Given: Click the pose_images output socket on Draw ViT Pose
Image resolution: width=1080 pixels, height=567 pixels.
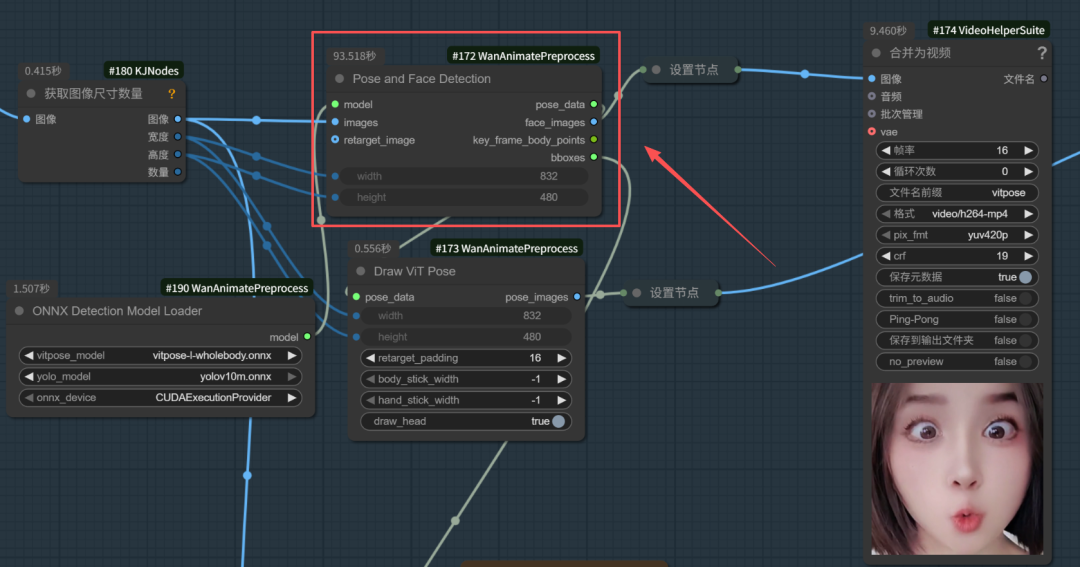Looking at the screenshot, I should tap(577, 297).
